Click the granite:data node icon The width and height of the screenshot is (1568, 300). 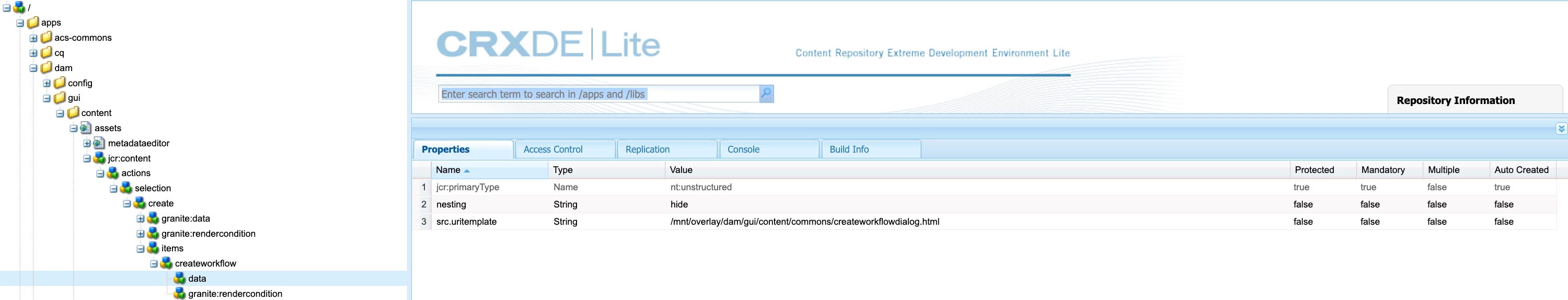(x=153, y=218)
